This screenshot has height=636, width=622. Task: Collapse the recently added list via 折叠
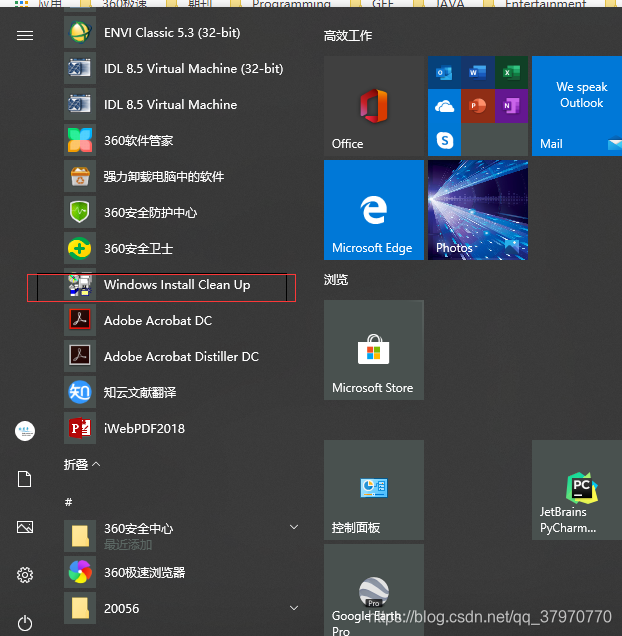coord(82,464)
